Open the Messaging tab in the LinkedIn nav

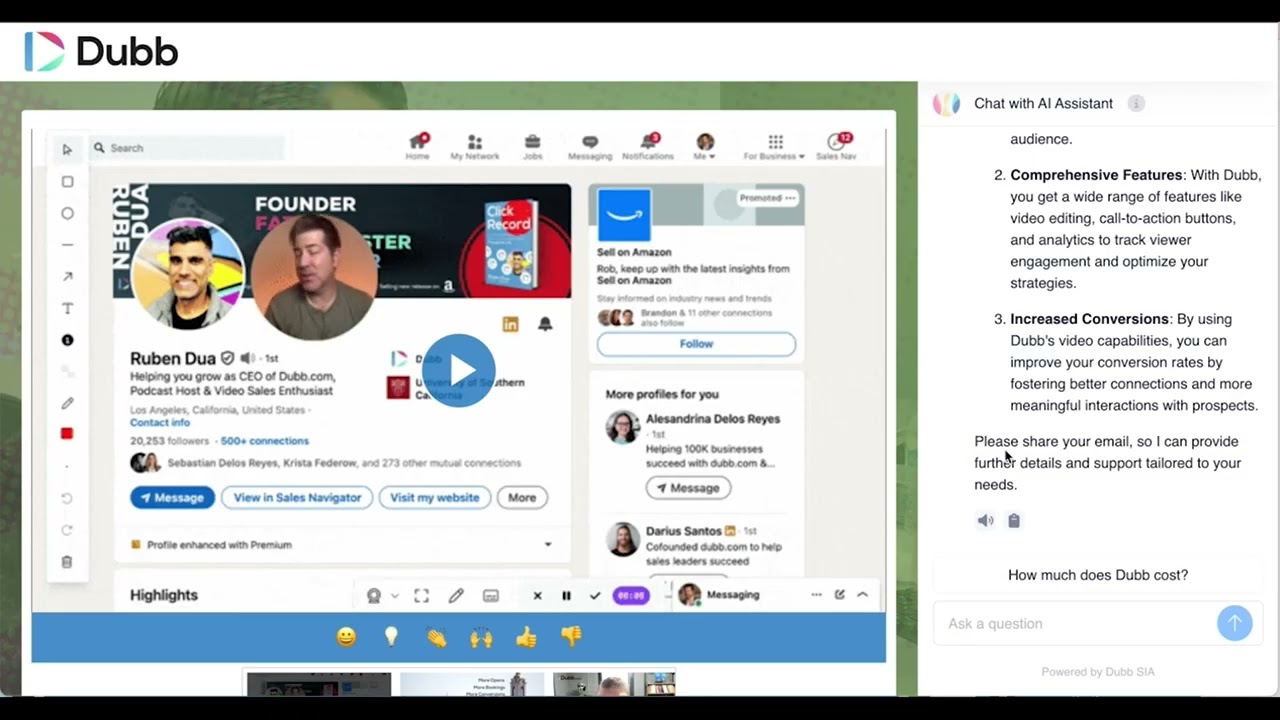tap(590, 146)
